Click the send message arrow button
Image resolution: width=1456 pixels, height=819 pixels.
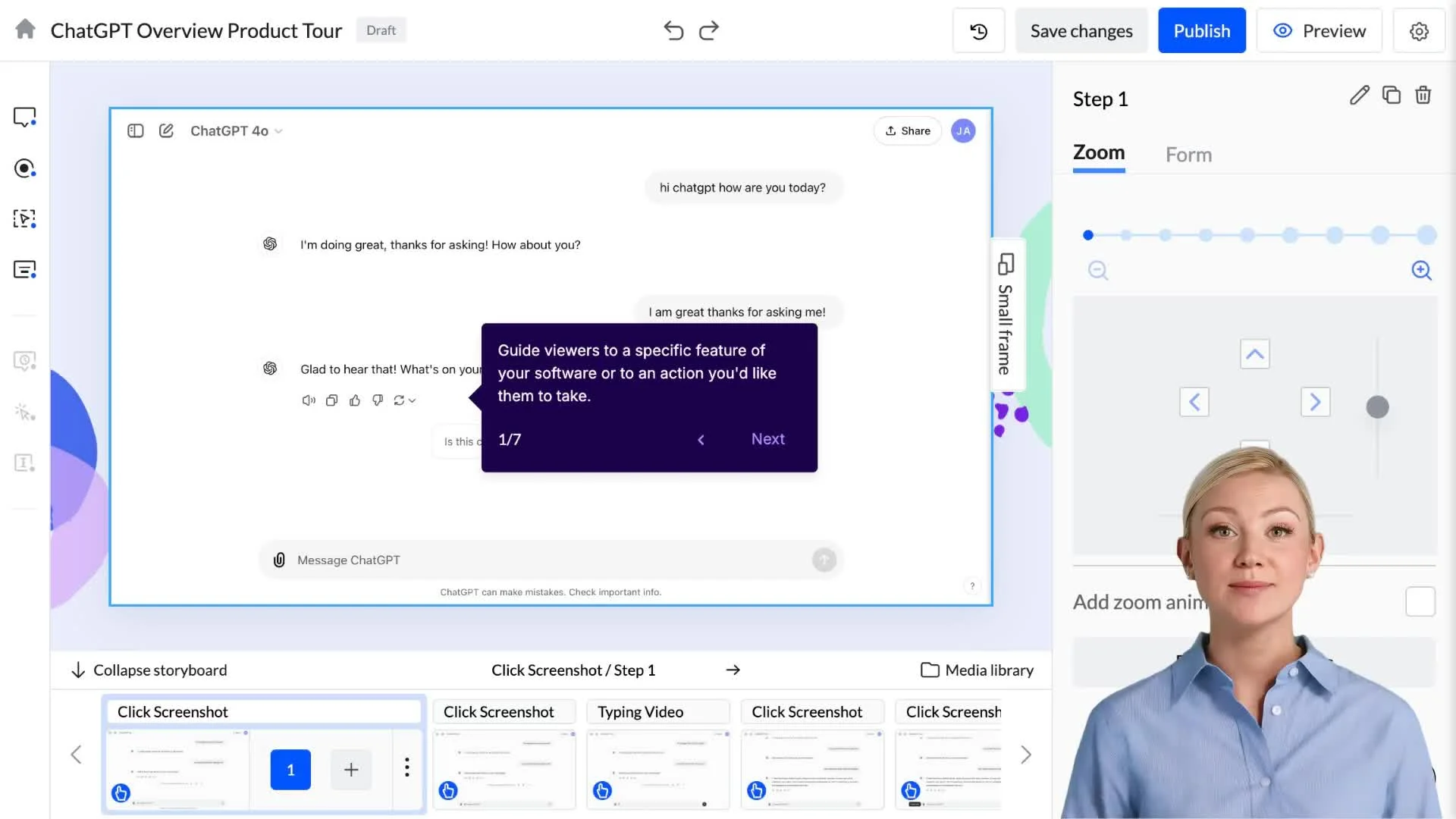pyautogui.click(x=824, y=560)
